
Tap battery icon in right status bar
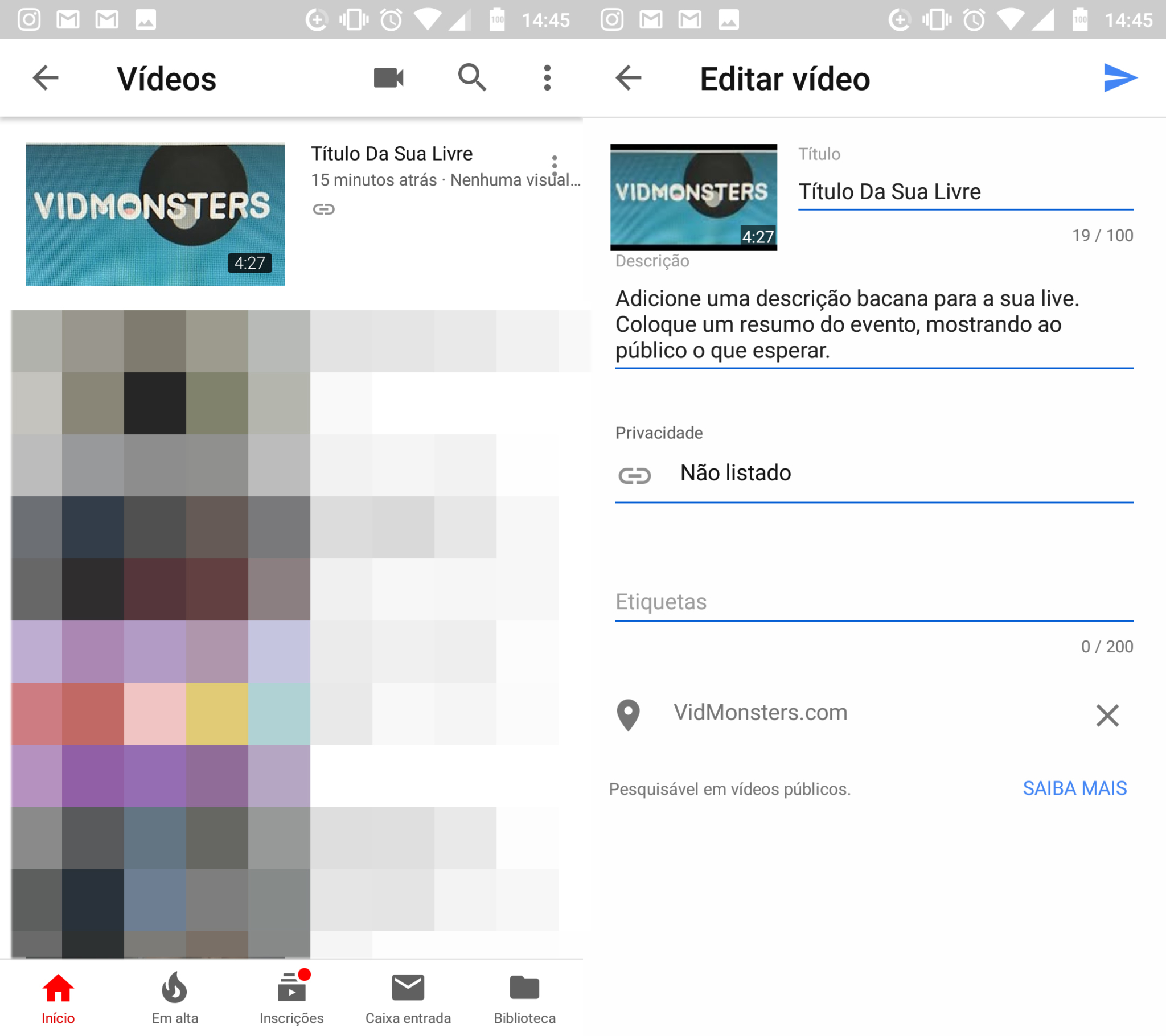tap(1080, 20)
